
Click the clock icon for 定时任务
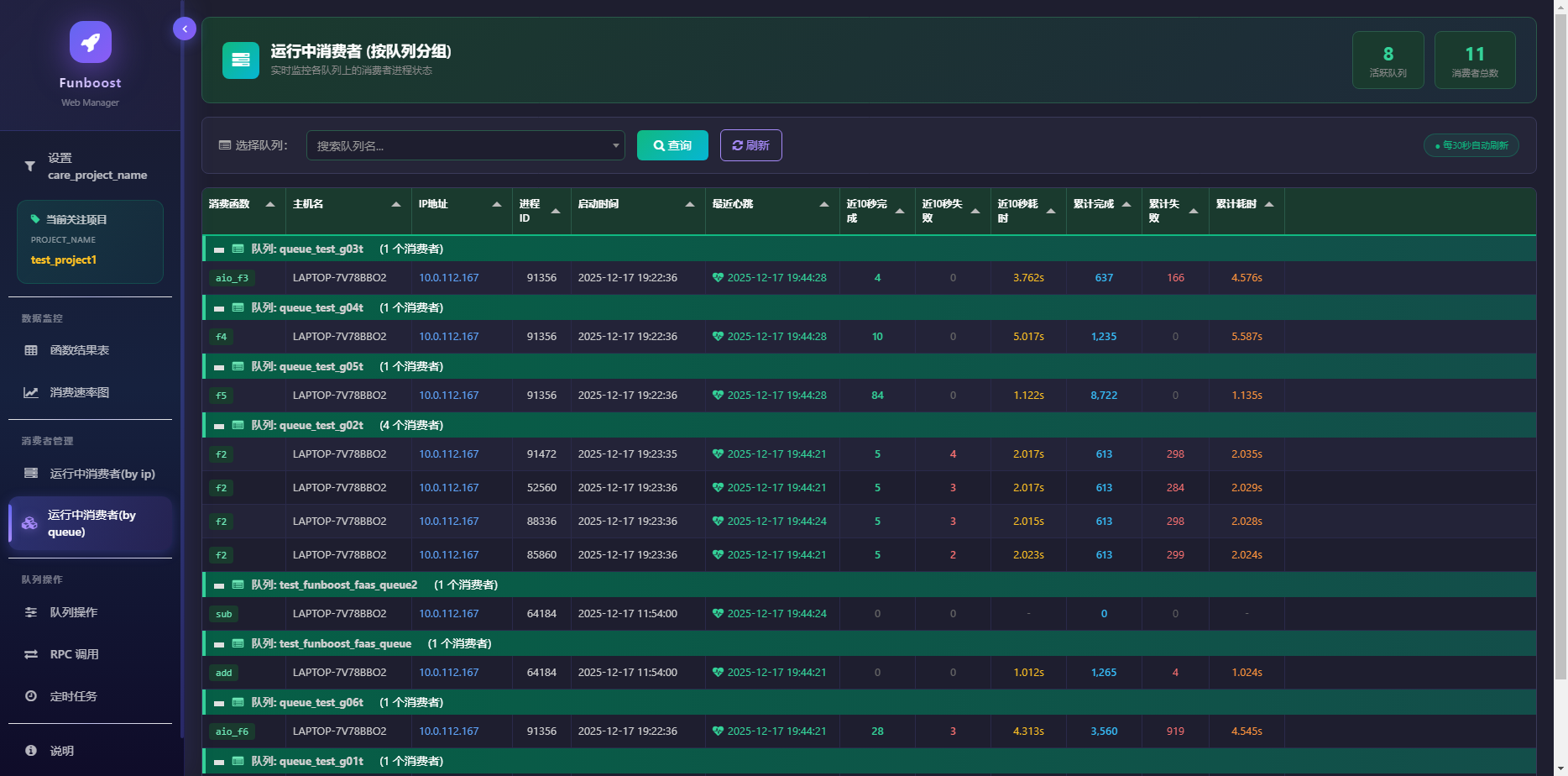point(31,696)
